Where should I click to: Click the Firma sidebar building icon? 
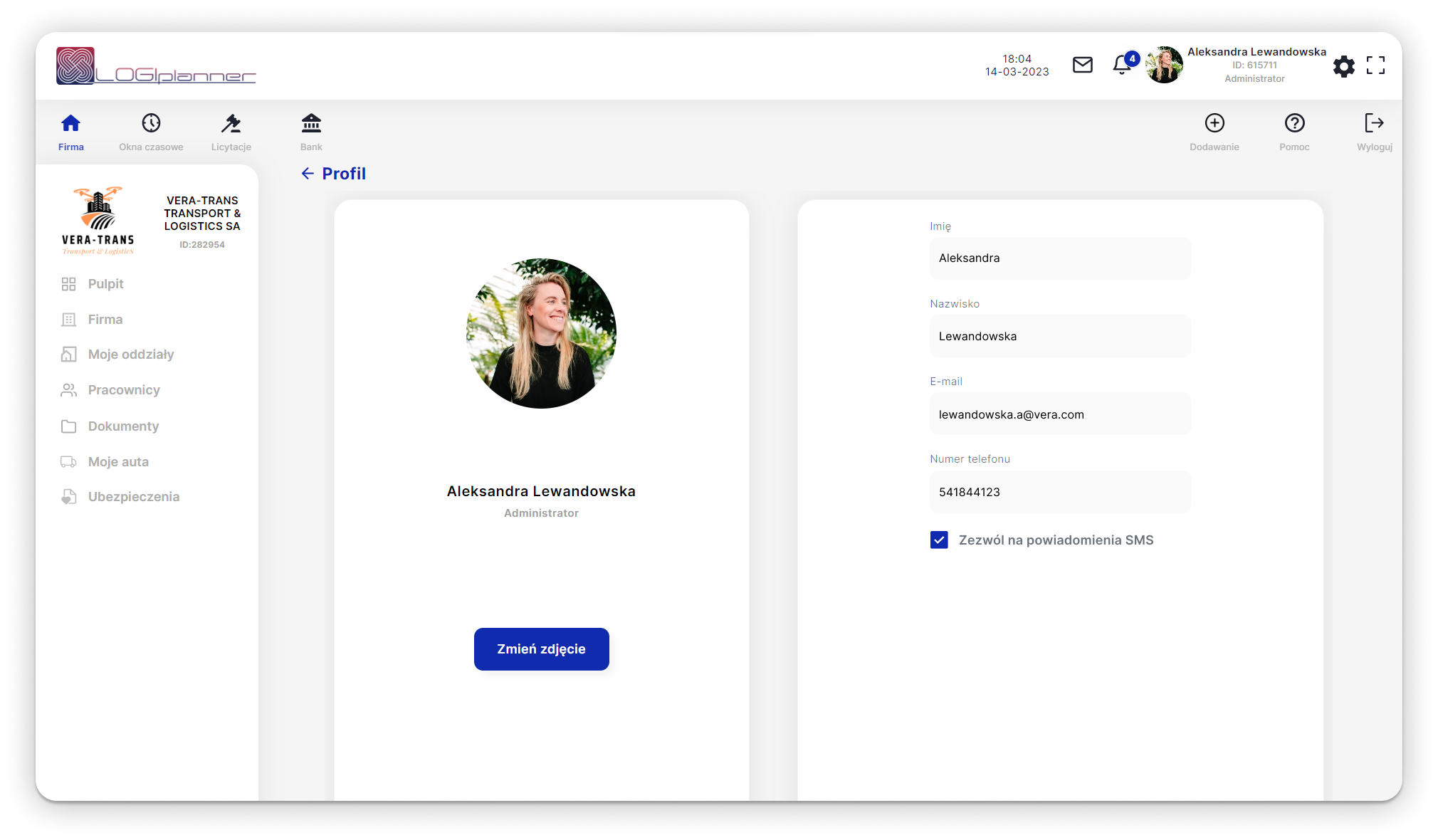[68, 320]
